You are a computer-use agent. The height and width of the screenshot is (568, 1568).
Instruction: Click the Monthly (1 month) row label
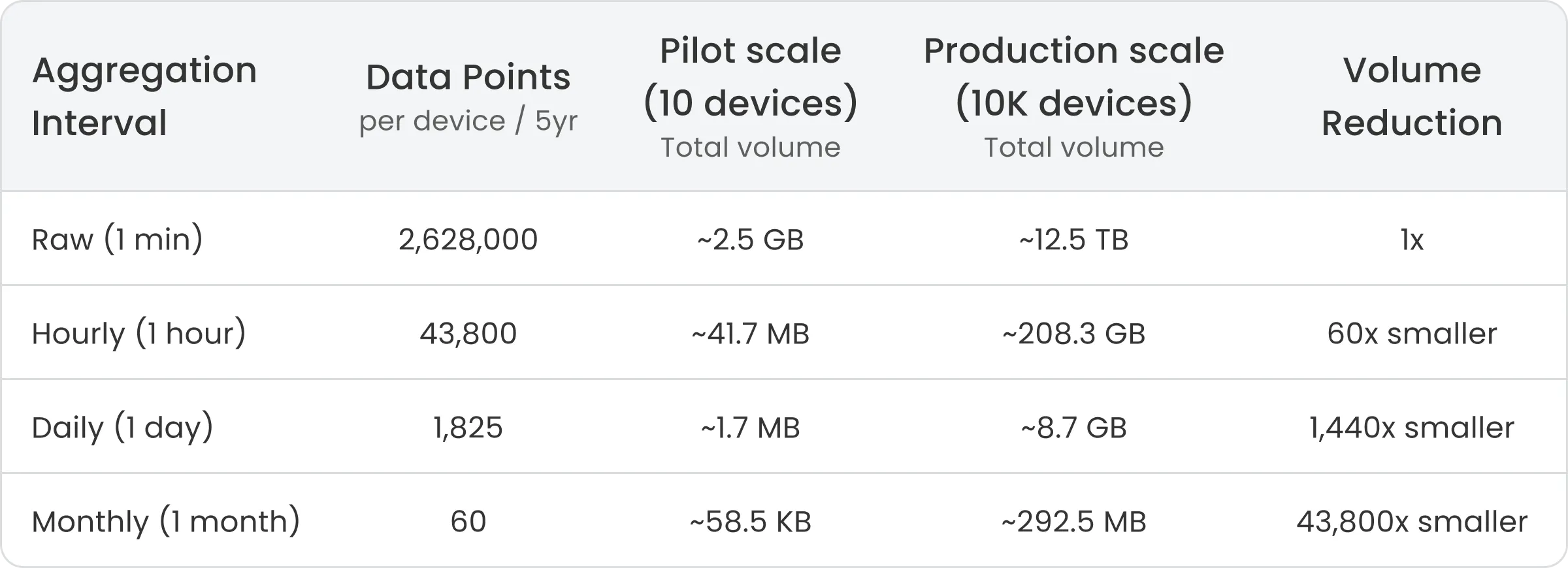click(x=166, y=522)
